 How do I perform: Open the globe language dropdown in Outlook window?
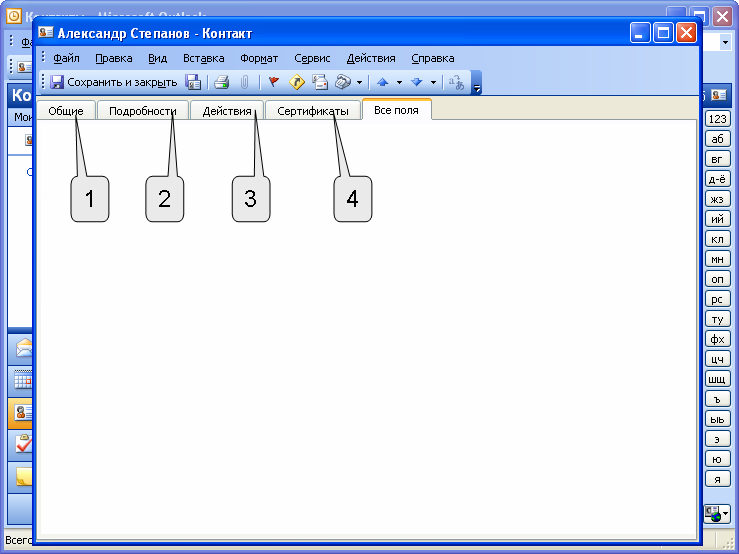pyautogui.click(x=717, y=513)
